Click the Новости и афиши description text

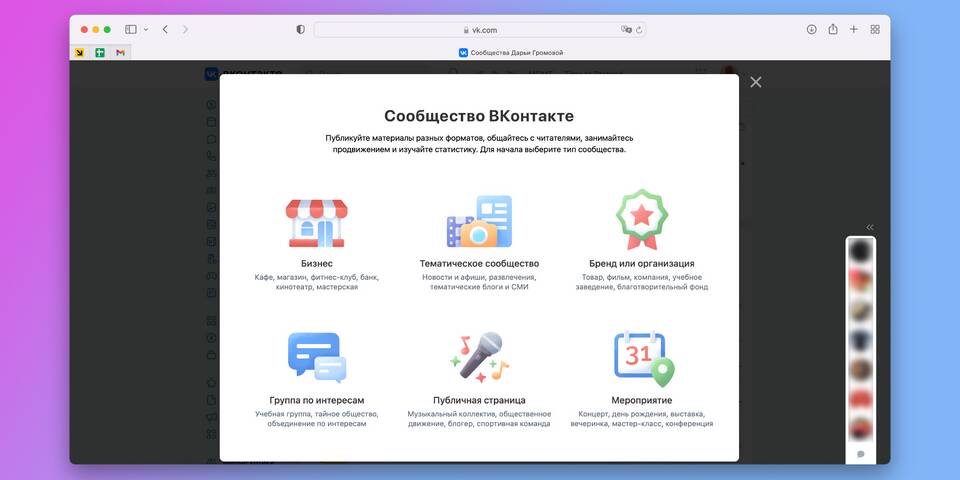(479, 282)
